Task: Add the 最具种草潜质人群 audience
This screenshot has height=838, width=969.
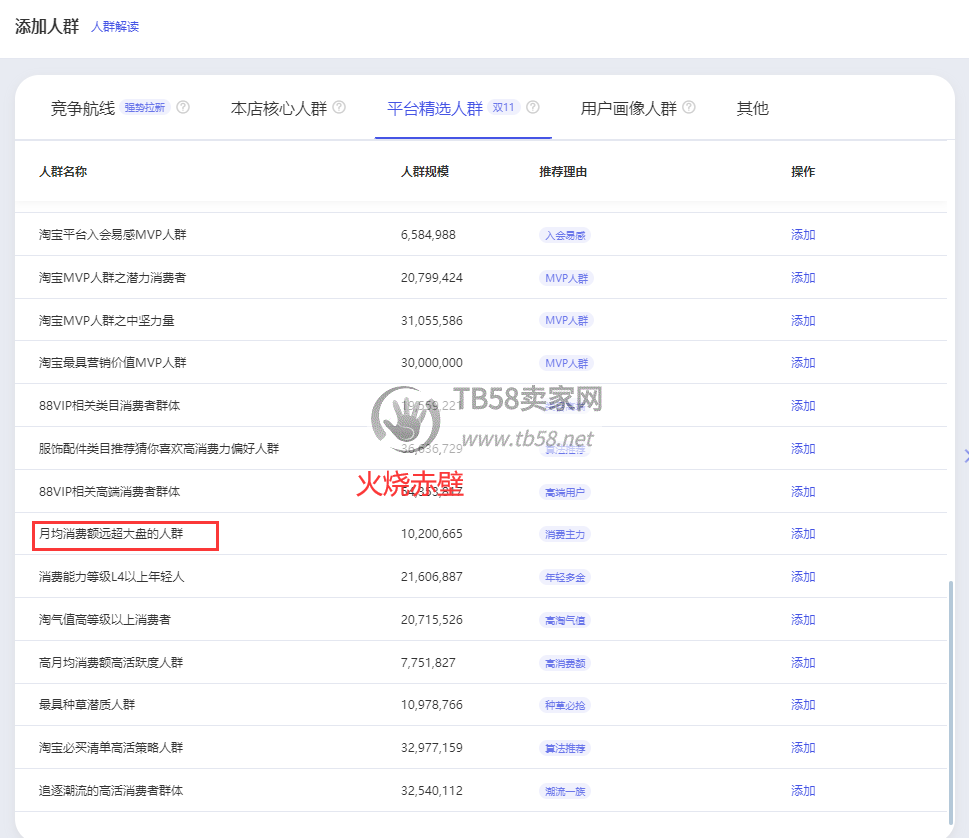Action: [803, 705]
